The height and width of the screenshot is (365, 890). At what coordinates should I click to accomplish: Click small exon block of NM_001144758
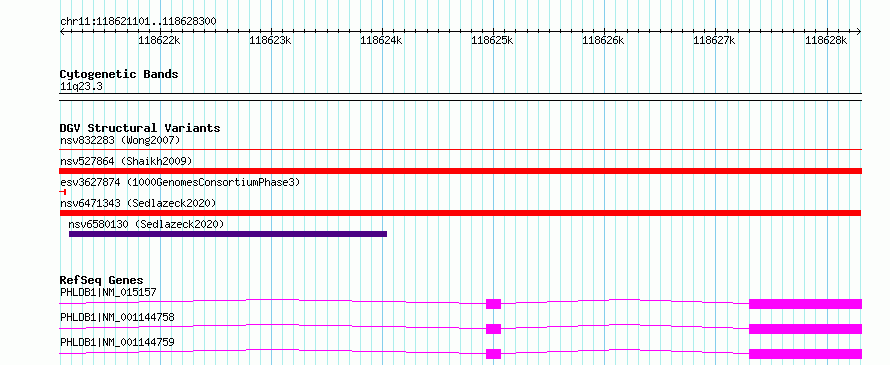[x=493, y=329]
